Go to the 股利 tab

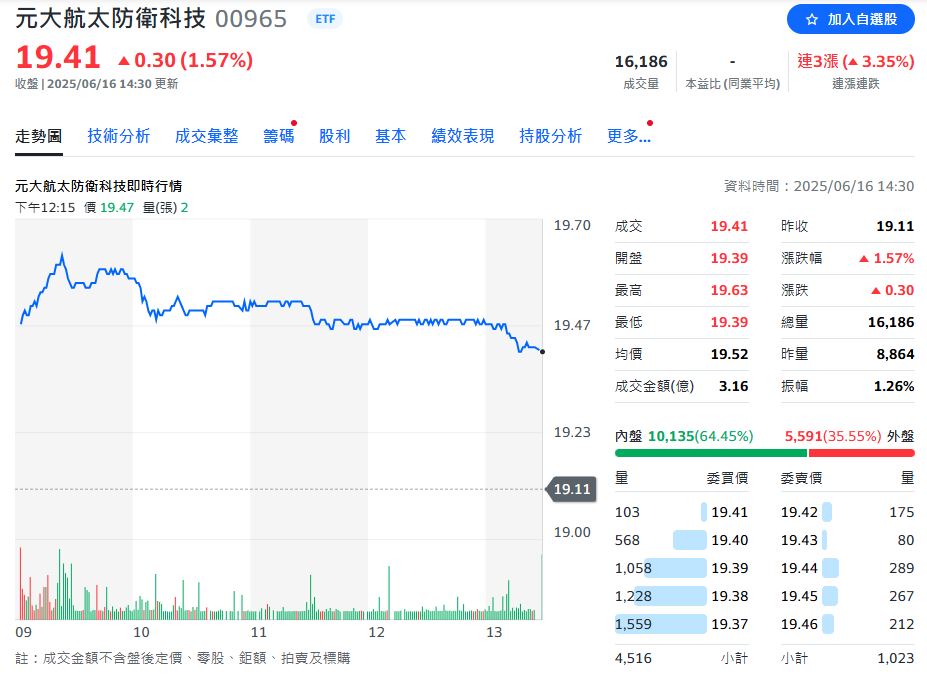pos(335,136)
